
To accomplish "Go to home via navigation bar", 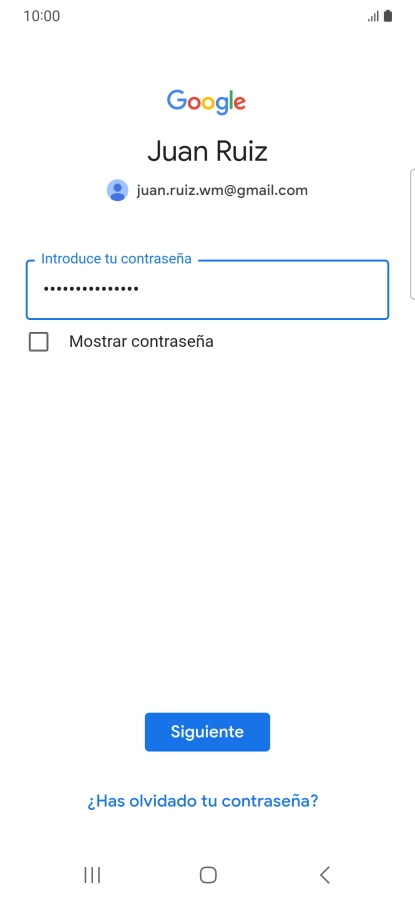I will [208, 875].
